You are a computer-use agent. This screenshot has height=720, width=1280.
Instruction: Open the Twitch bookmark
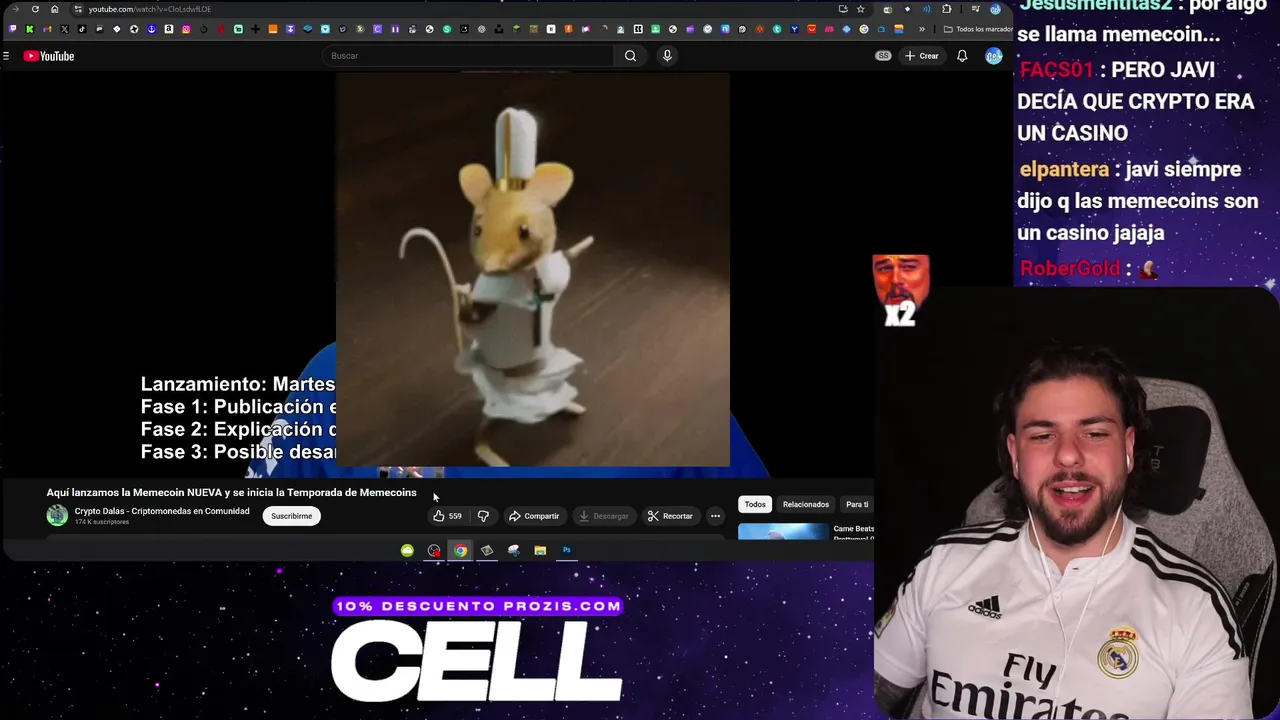click(12, 29)
